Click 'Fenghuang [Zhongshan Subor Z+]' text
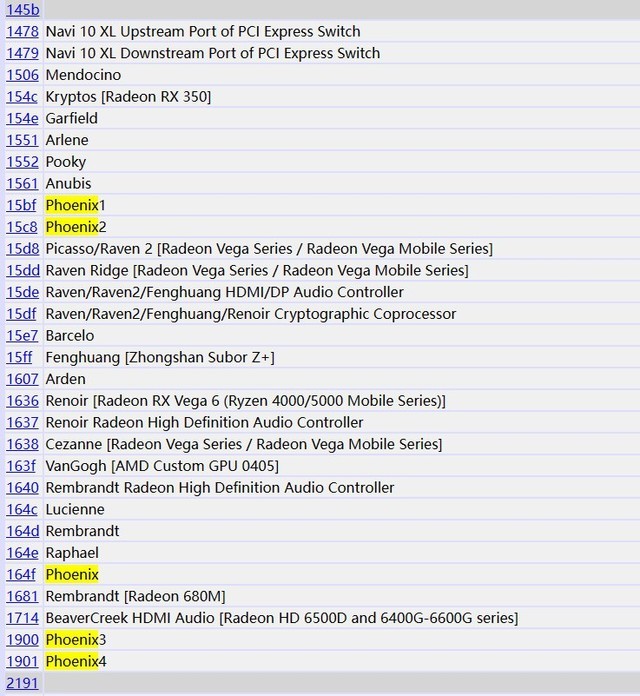Screen dimensions: 640x696 pos(160,358)
